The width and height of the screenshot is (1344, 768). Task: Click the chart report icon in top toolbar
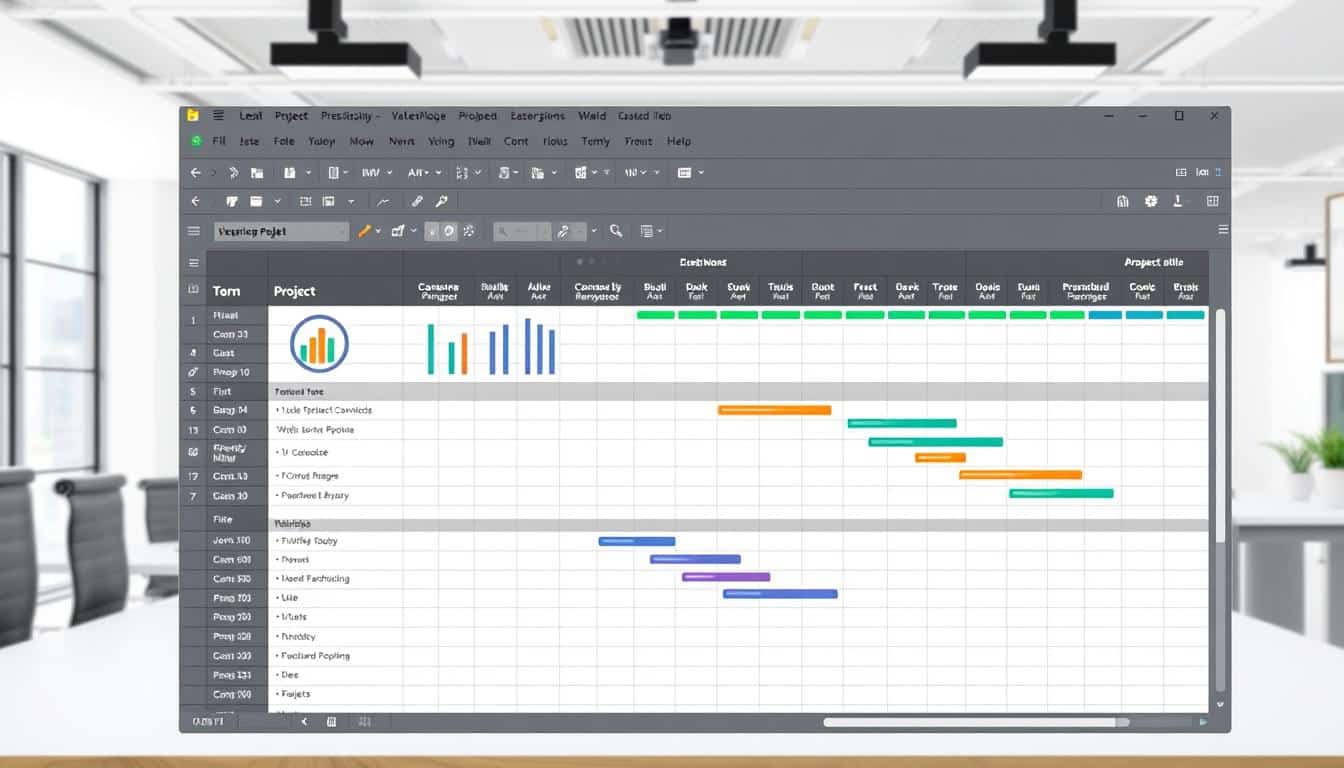580,173
